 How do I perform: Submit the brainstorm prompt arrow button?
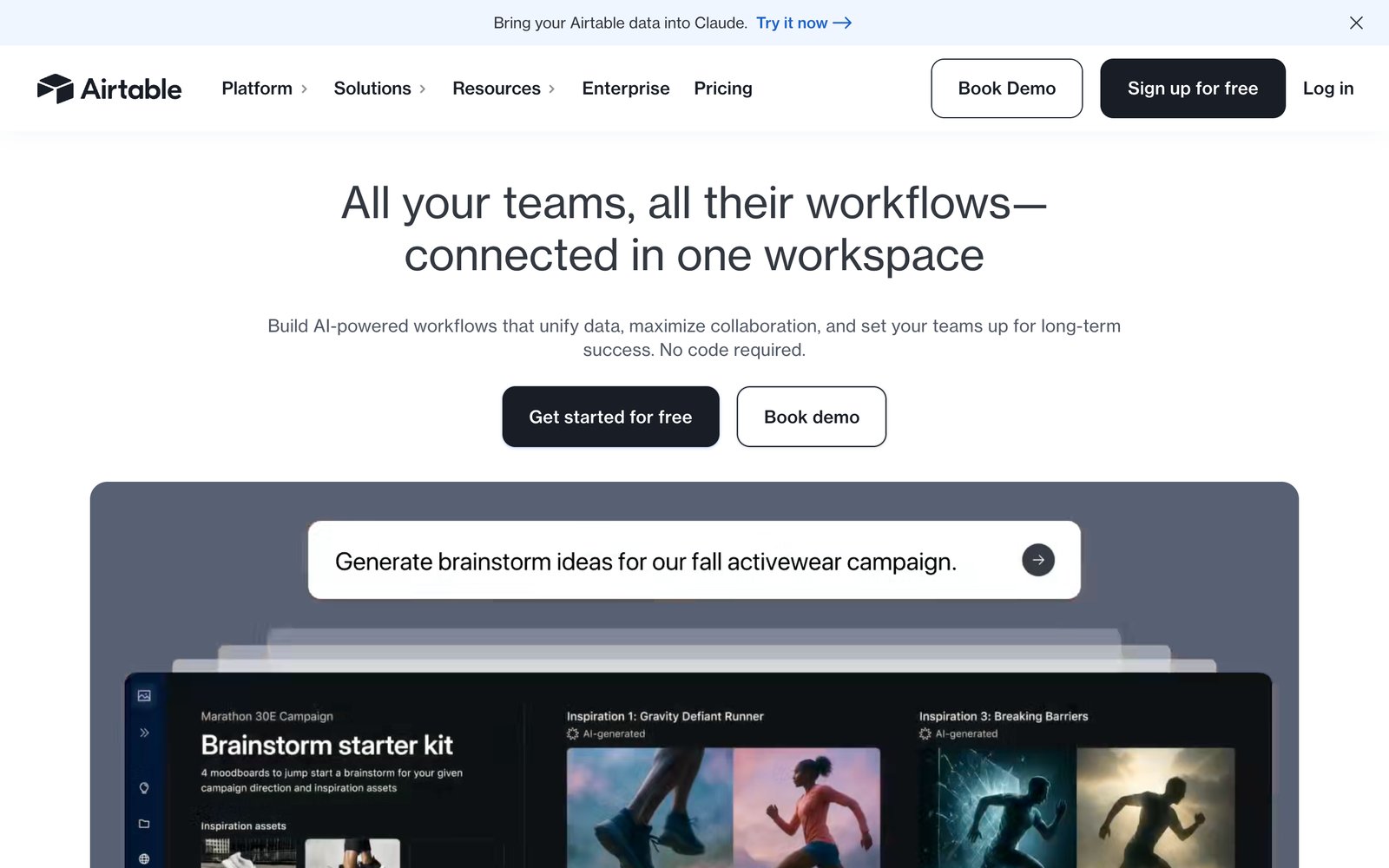1038,560
